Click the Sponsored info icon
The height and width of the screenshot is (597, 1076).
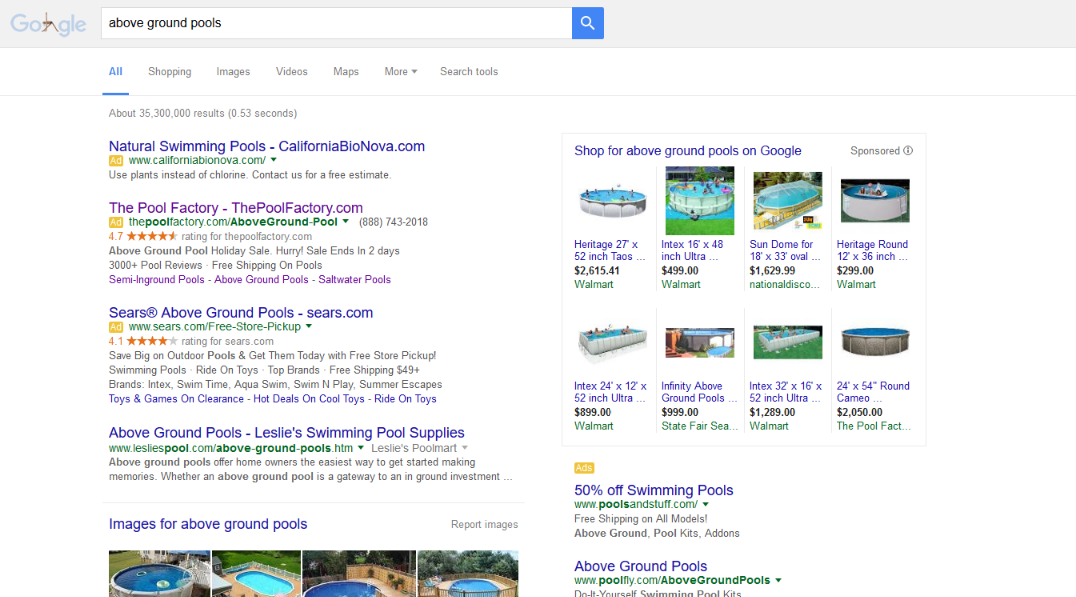pyautogui.click(x=908, y=150)
